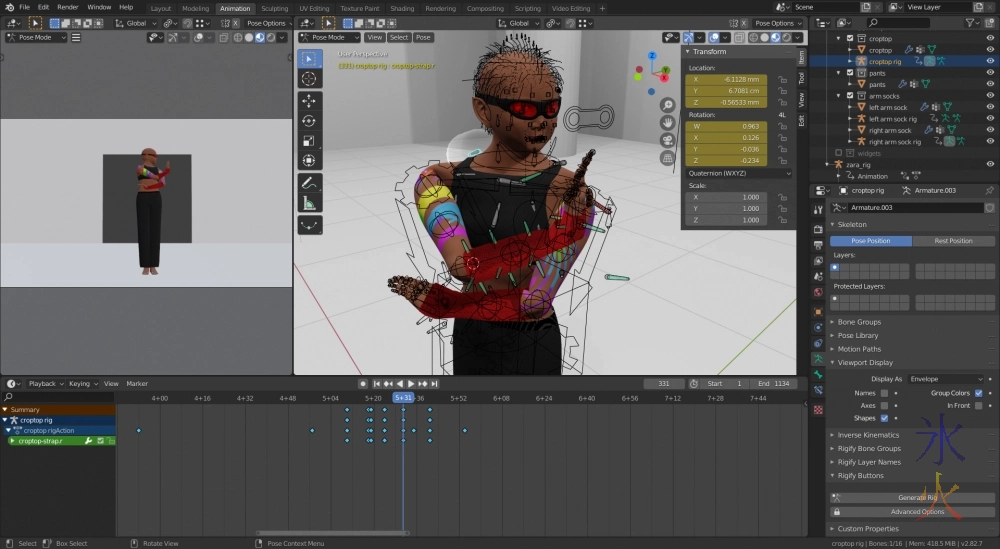Click the Pan view hand icon
Viewport: 1000px width, 549px height.
(x=667, y=123)
